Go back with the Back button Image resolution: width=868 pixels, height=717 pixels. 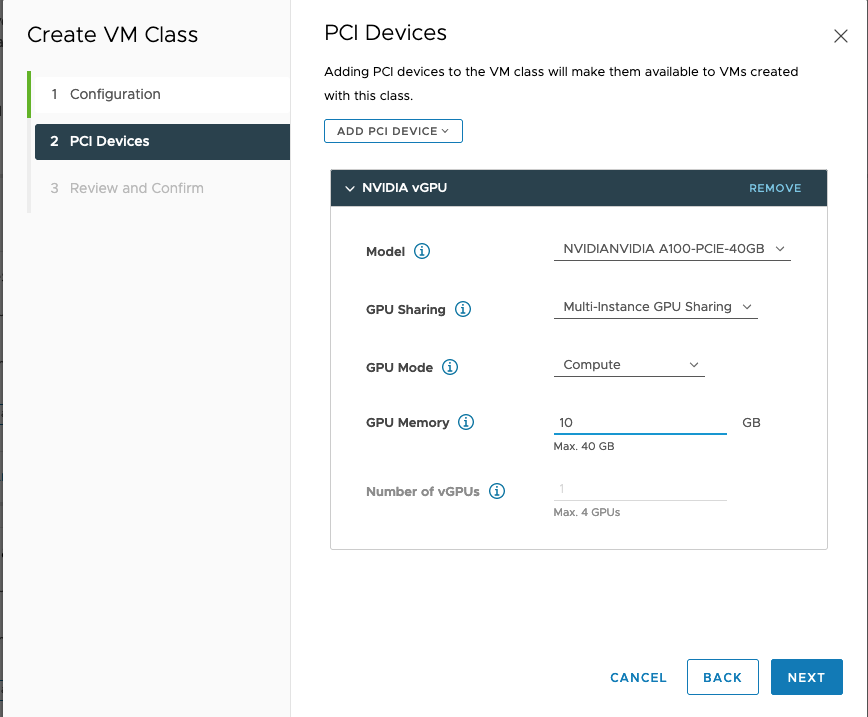[722, 677]
